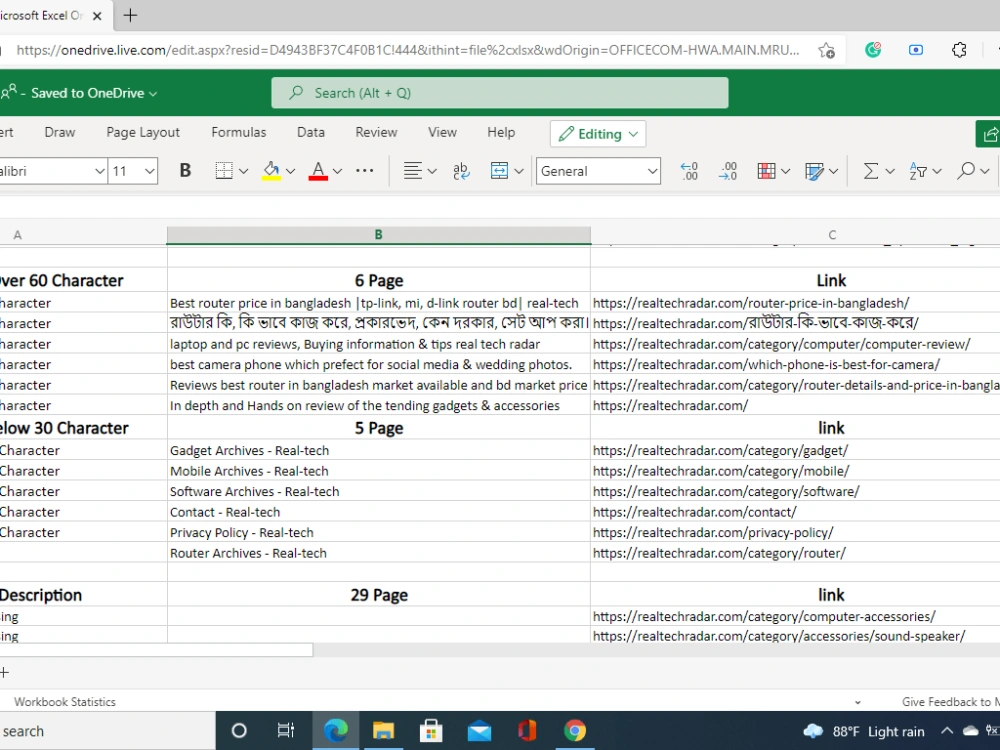Viewport: 1000px width, 750px height.
Task: Open Workbook Statistics in status bar
Action: pos(65,702)
